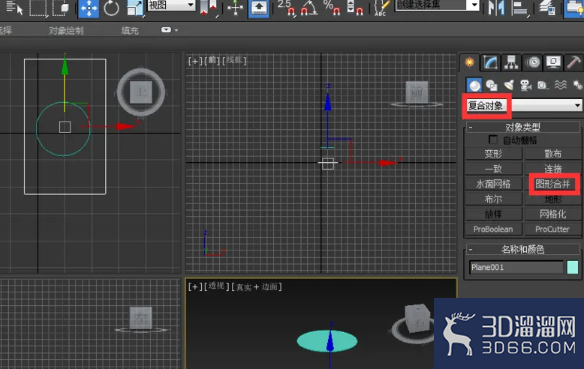The width and height of the screenshot is (584, 369).
Task: Toggle Angle Snap
Action: click(x=309, y=7)
